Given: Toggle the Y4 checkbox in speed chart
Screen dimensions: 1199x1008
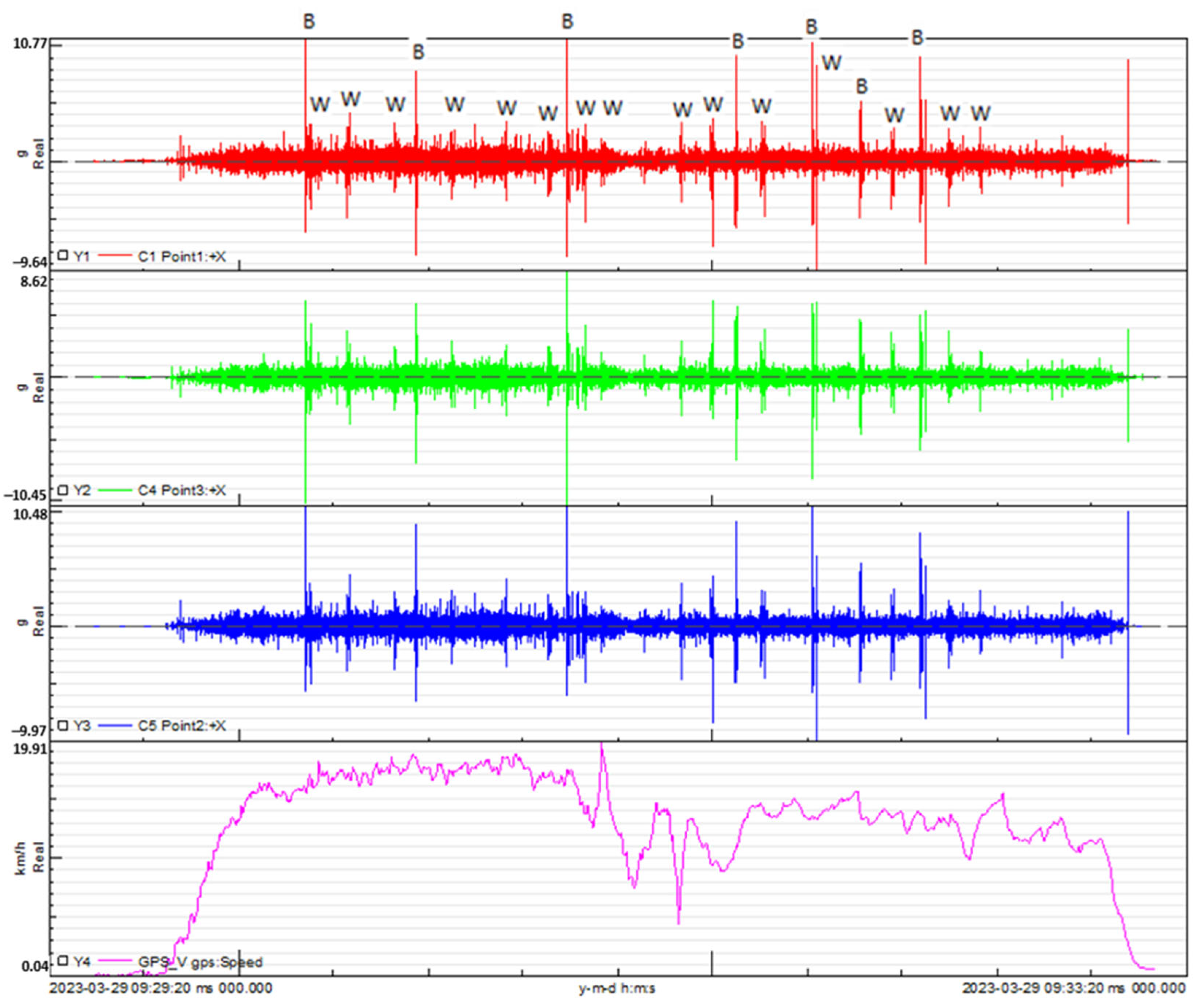Looking at the screenshot, I should (63, 961).
